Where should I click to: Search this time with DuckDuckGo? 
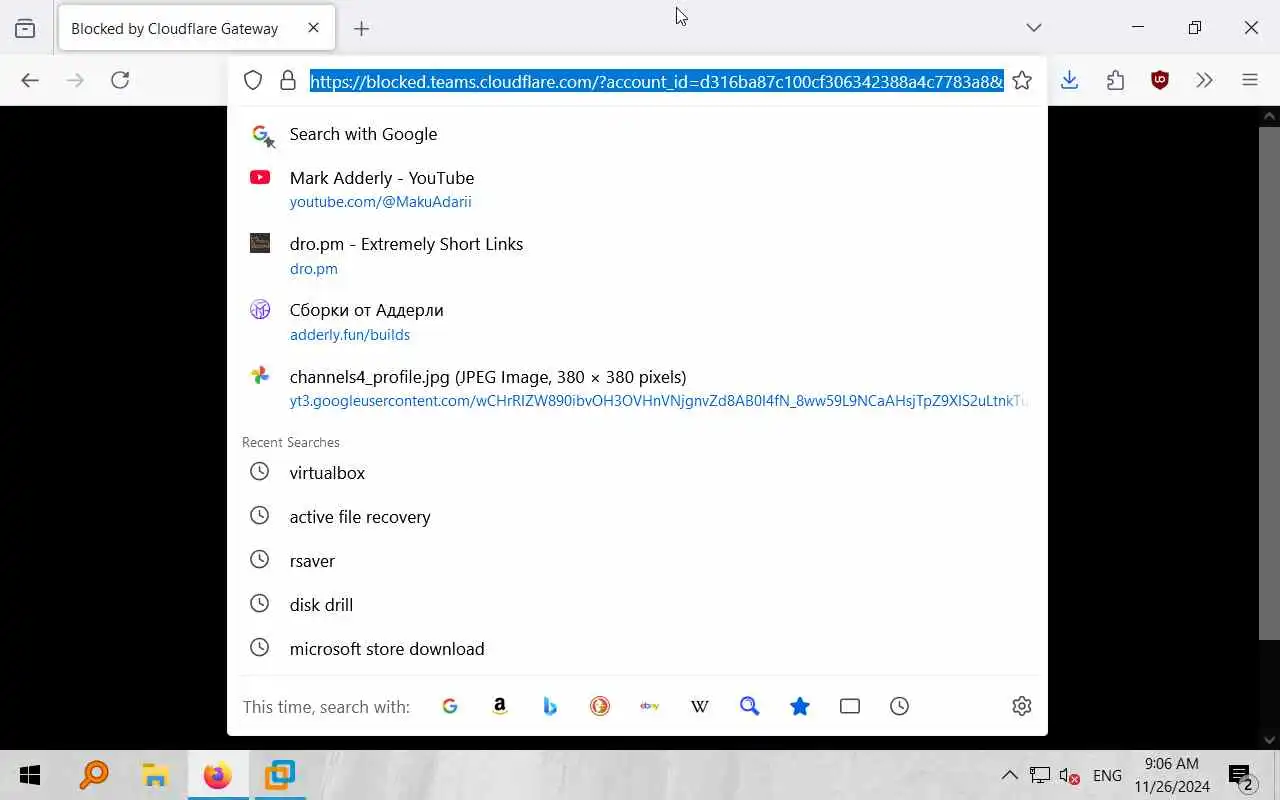[600, 706]
